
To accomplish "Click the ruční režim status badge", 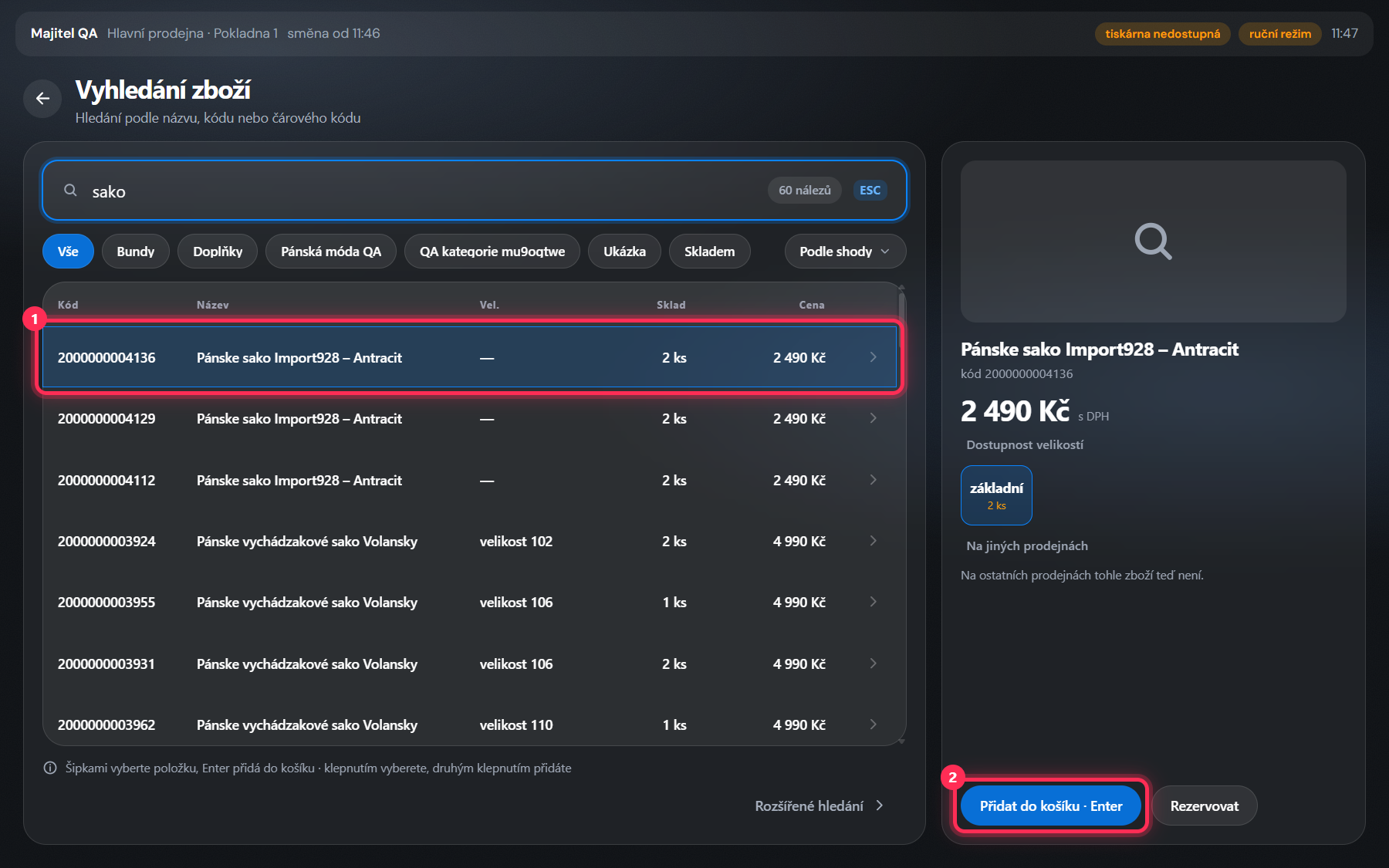I will coord(1279,34).
